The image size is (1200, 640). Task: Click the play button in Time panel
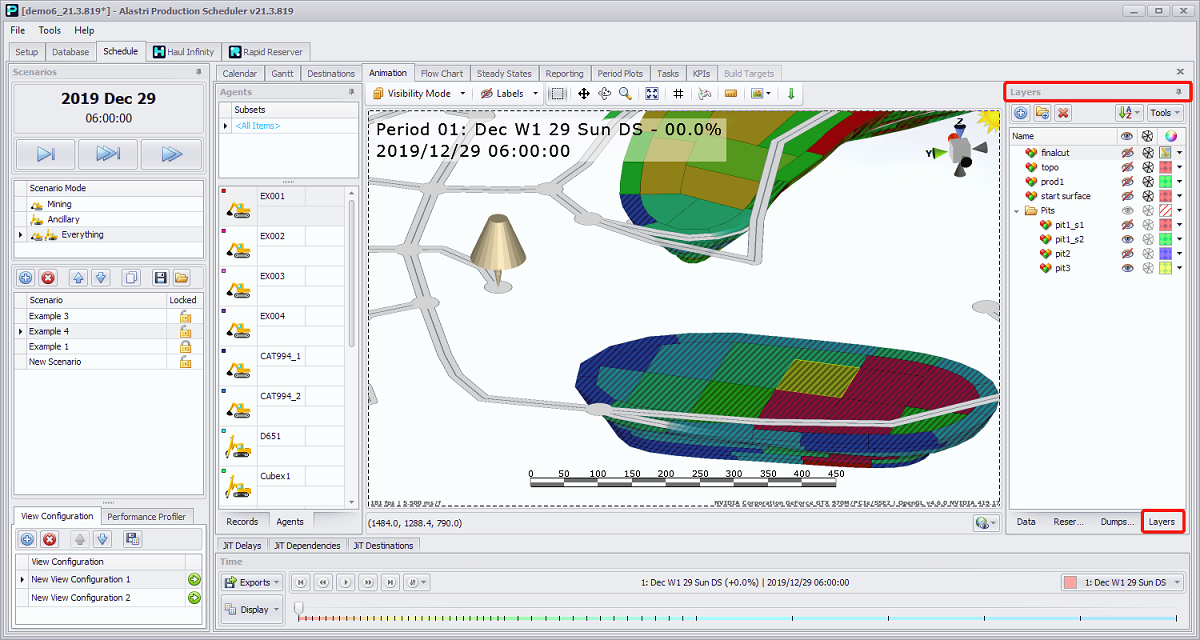pos(345,582)
